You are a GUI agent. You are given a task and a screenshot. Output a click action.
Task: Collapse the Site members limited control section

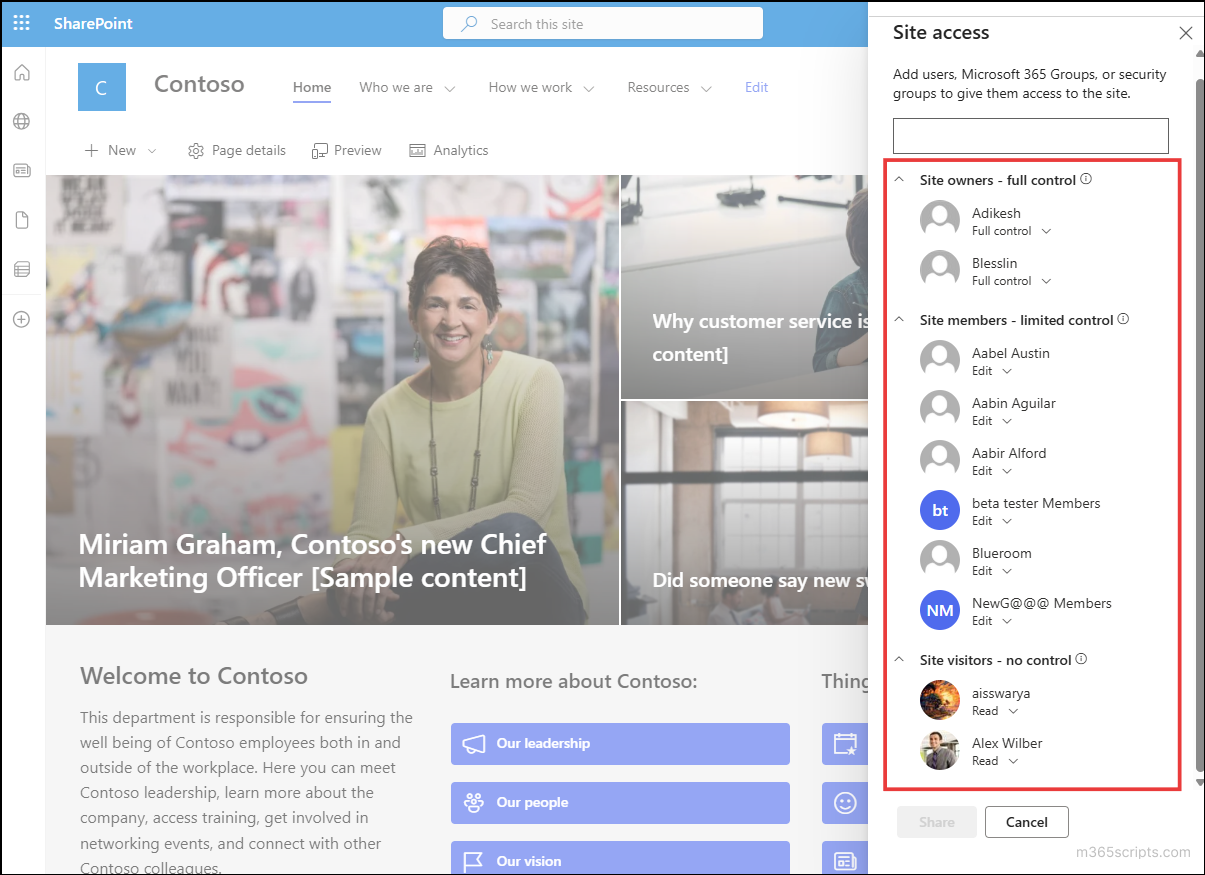pyautogui.click(x=898, y=319)
